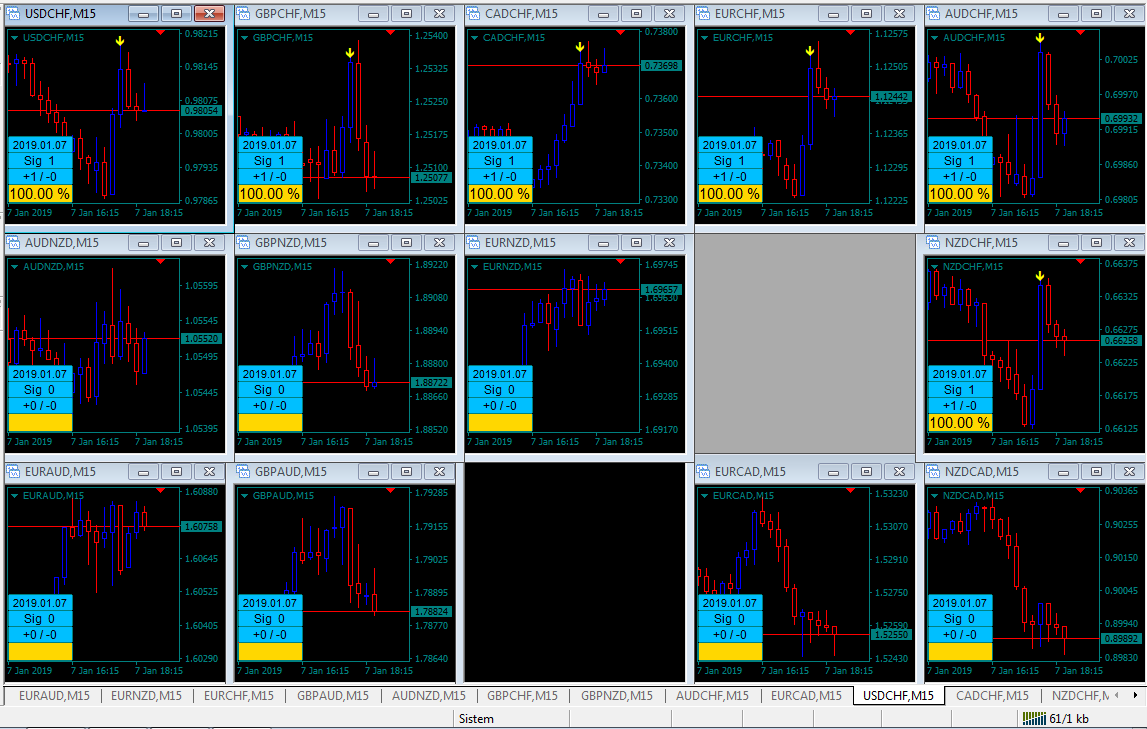Image resolution: width=1147 pixels, height=729 pixels.
Task: Switch to the EURAUD,M15 chart tab
Action: (x=54, y=695)
